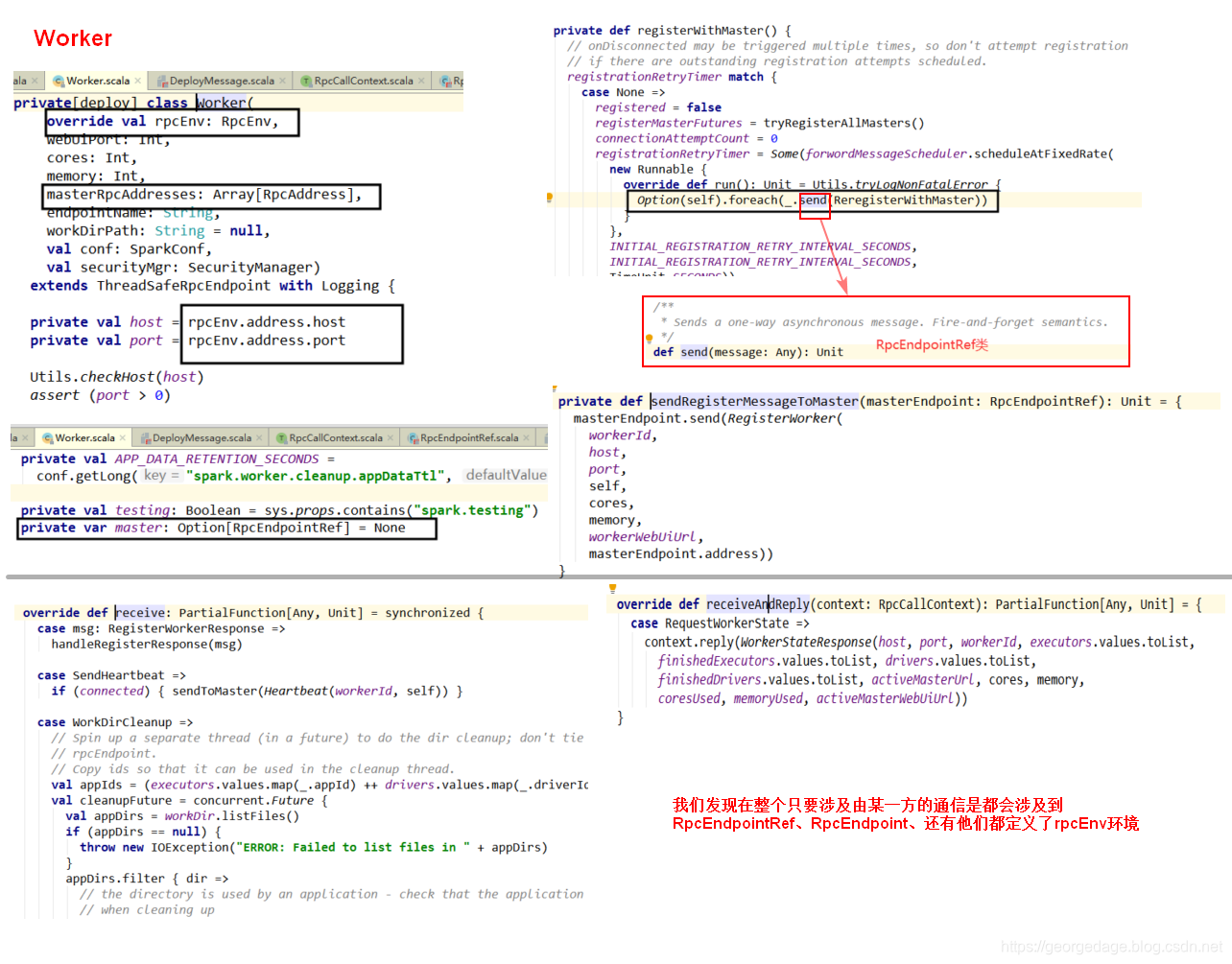Switch to the RpcEndpointRef.scala tab
The image size is (1232, 964).
point(469,437)
